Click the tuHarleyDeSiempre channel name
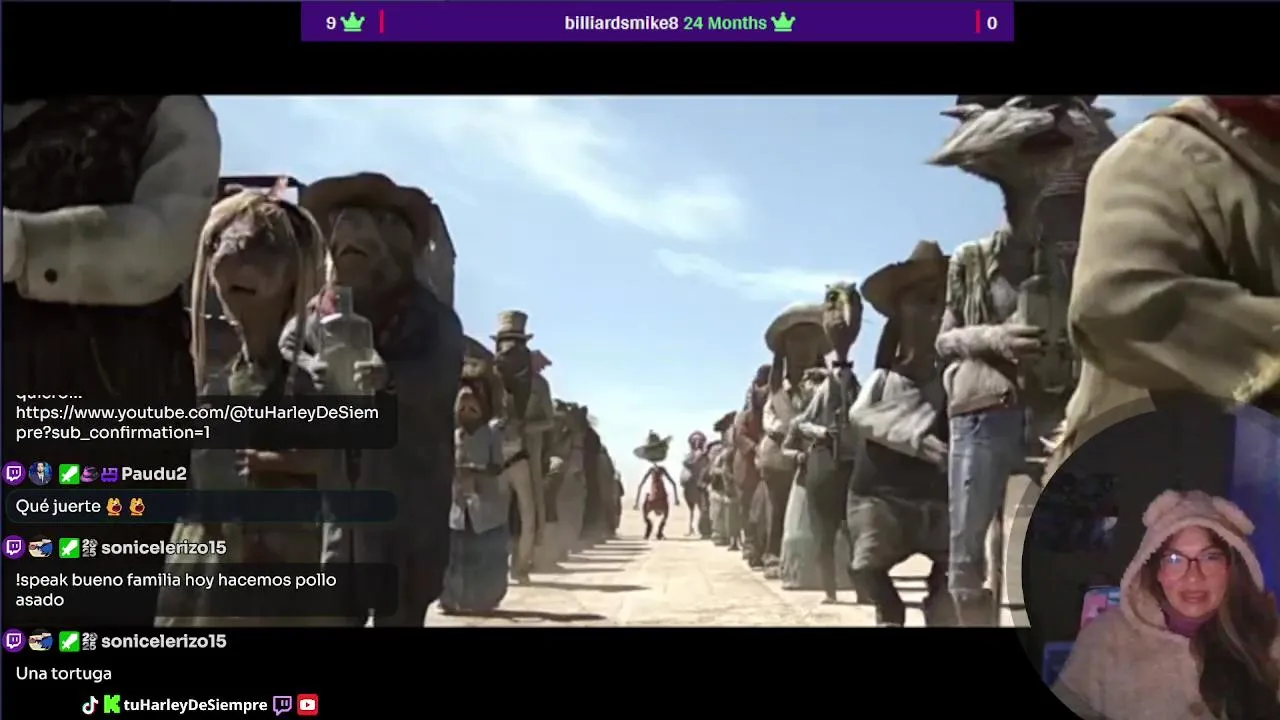The image size is (1280, 720). 196,705
